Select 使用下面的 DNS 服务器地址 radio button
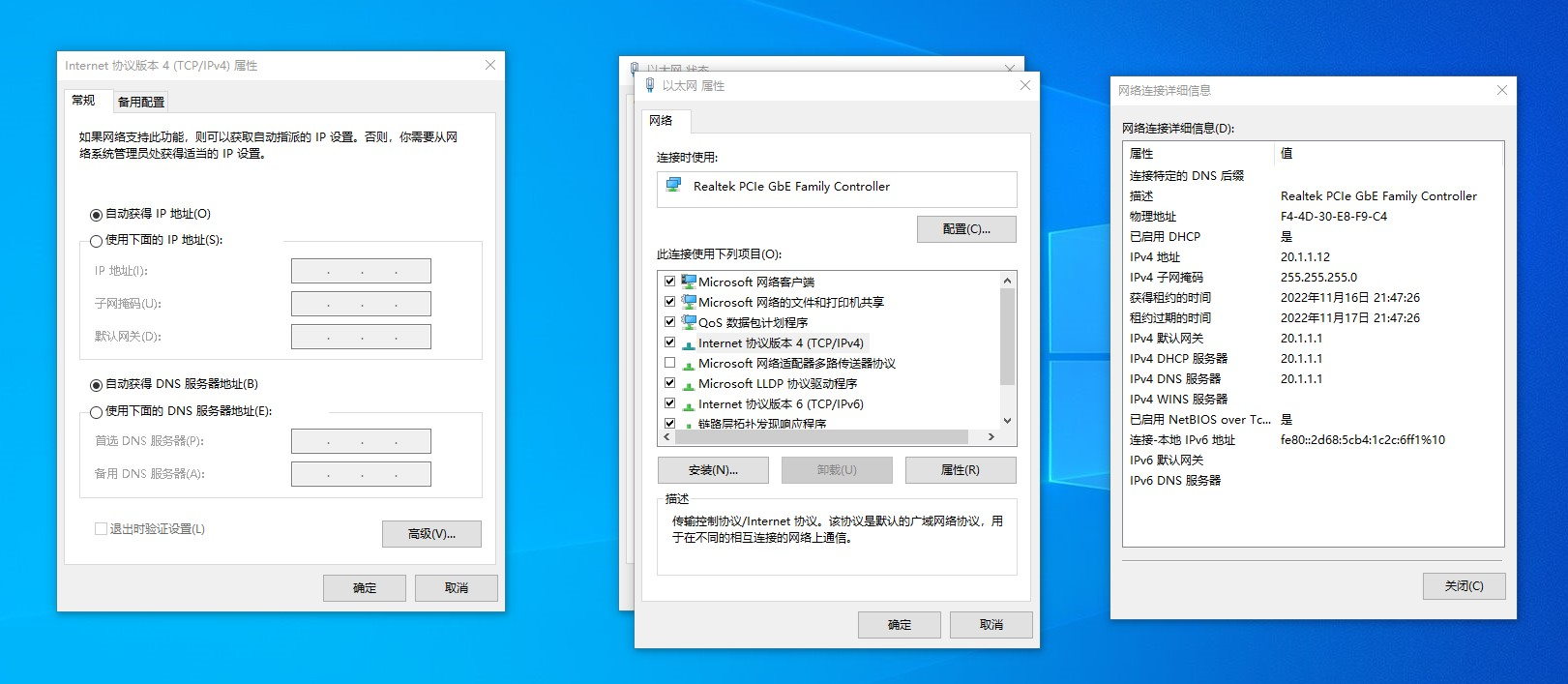The width and height of the screenshot is (1568, 684). click(x=96, y=412)
